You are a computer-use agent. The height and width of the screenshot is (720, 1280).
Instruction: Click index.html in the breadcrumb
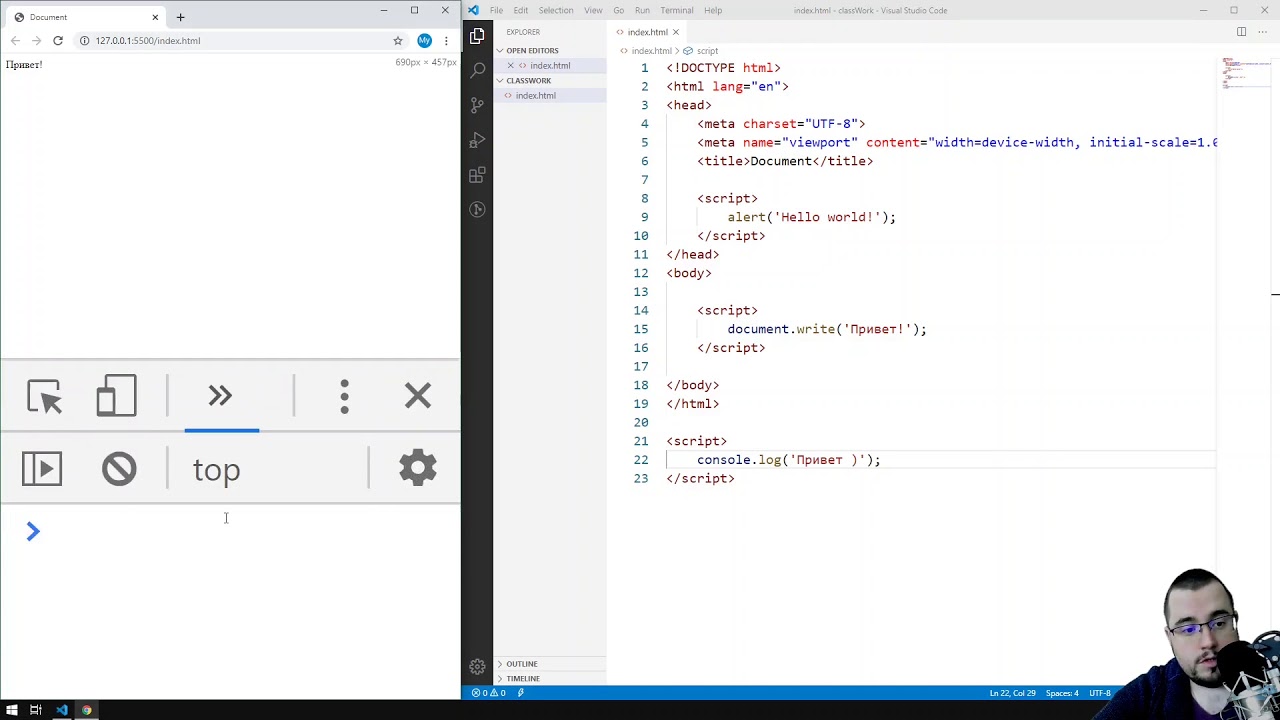coord(651,51)
